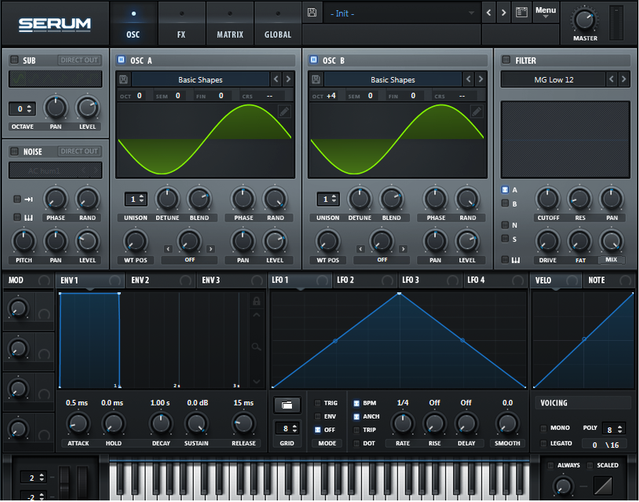639x502 pixels.
Task: Toggle the OSC A enable switch
Action: pyautogui.click(x=122, y=60)
